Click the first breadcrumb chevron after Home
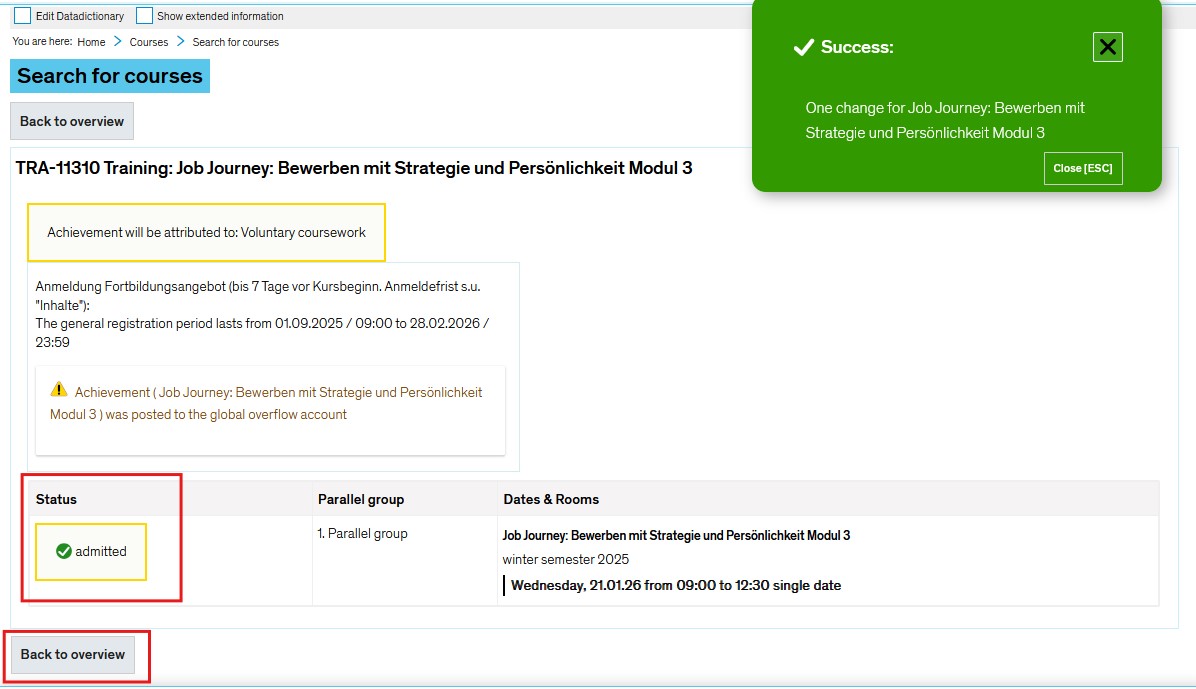Screen dimensions: 1196x689 click(x=117, y=42)
